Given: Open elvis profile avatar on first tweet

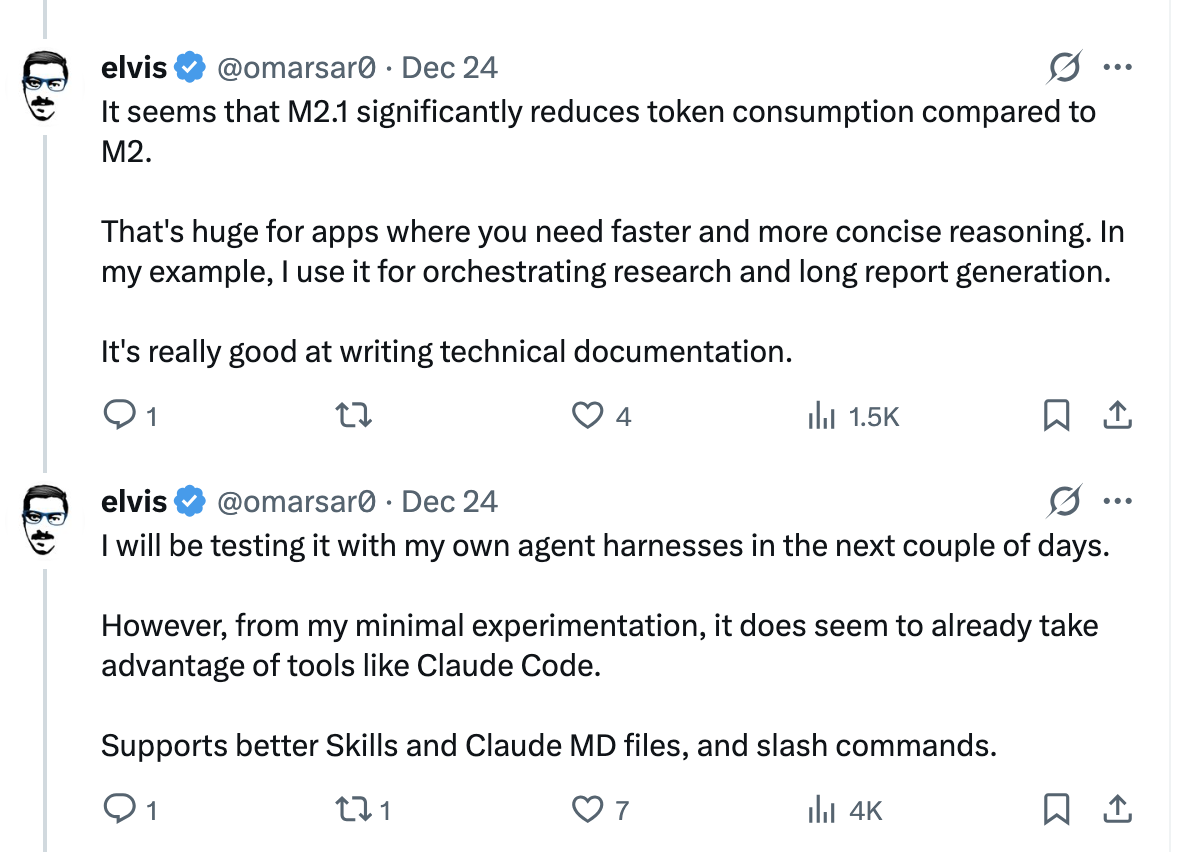Looking at the screenshot, I should tap(44, 86).
